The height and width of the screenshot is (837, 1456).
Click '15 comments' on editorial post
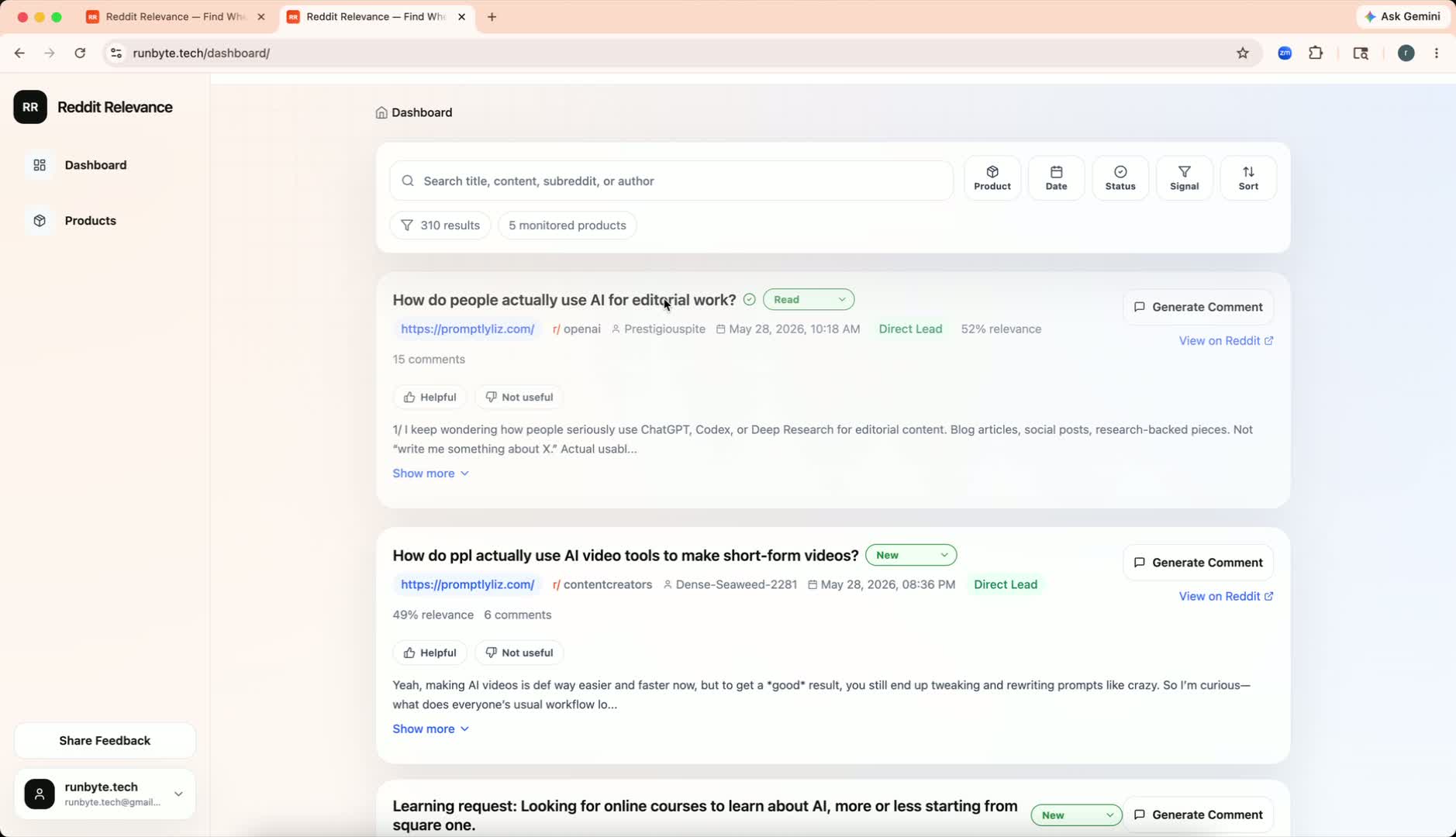tap(429, 360)
